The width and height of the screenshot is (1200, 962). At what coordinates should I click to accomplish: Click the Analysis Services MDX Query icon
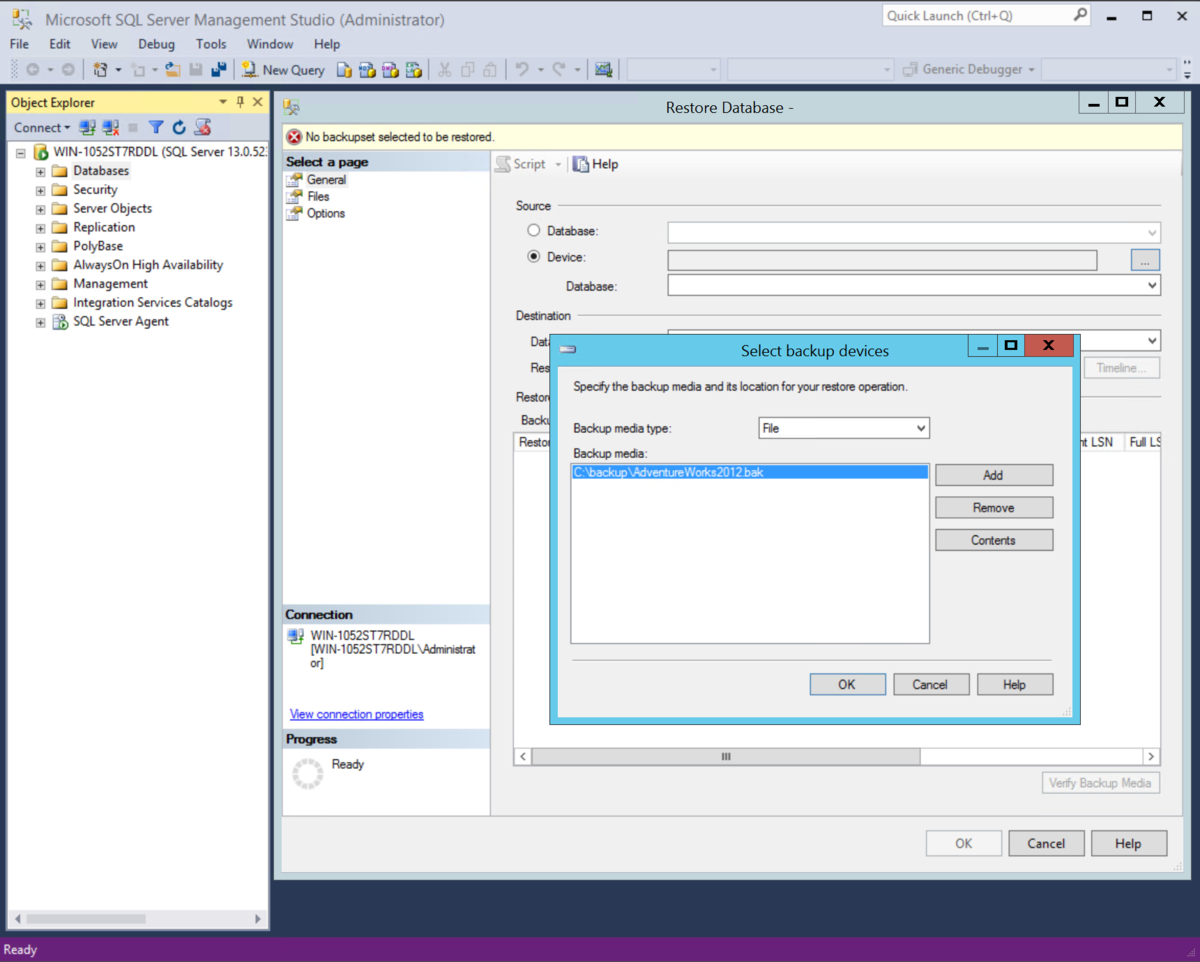pos(367,70)
